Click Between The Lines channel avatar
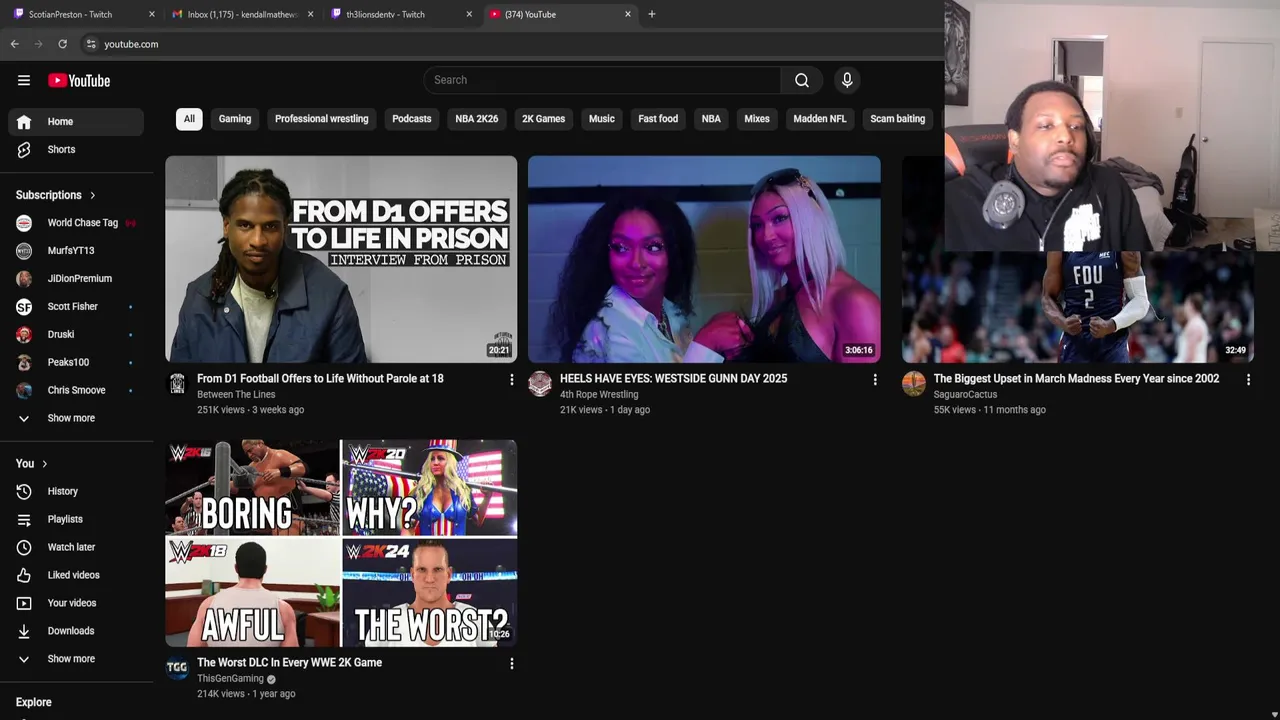 point(177,384)
